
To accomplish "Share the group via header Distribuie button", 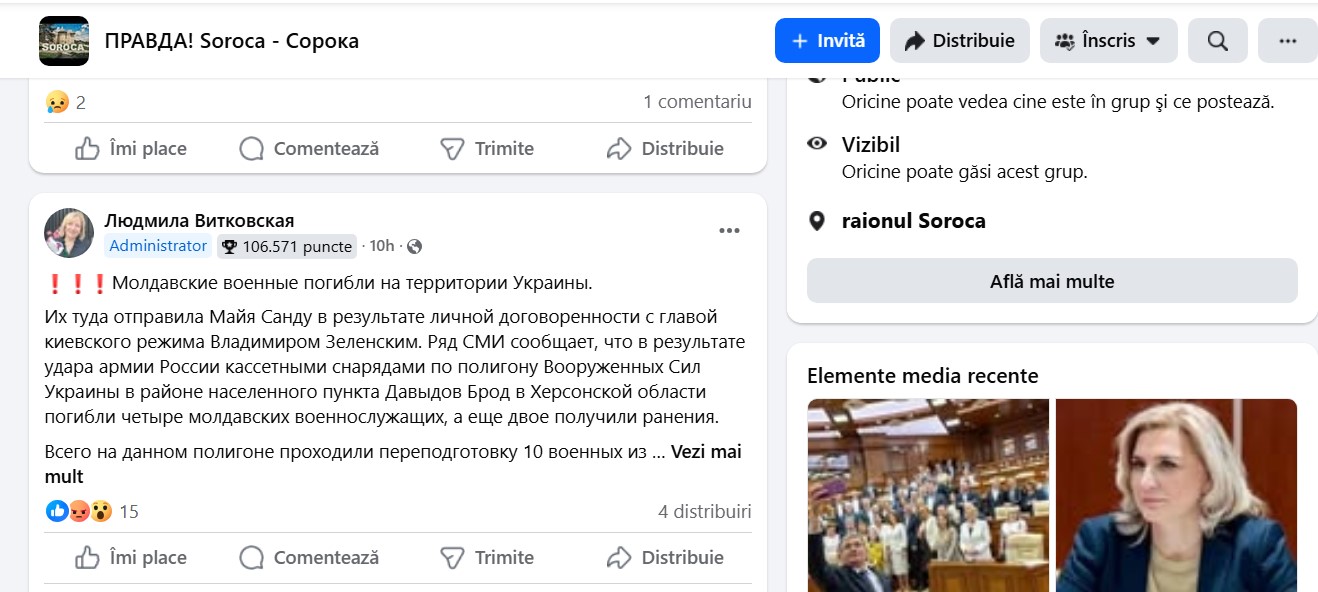I will (959, 41).
